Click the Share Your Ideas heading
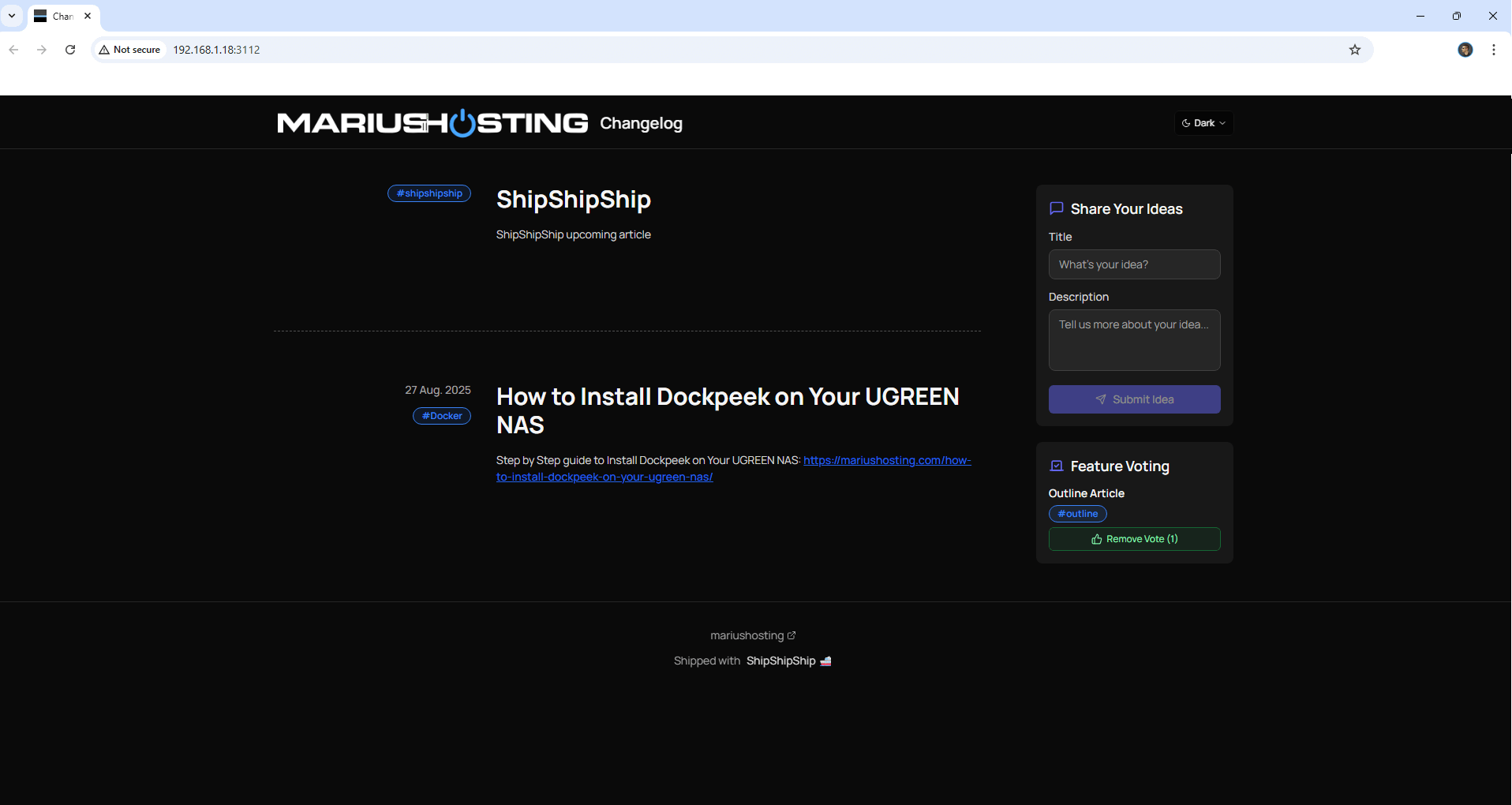1512x805 pixels. (x=1126, y=209)
